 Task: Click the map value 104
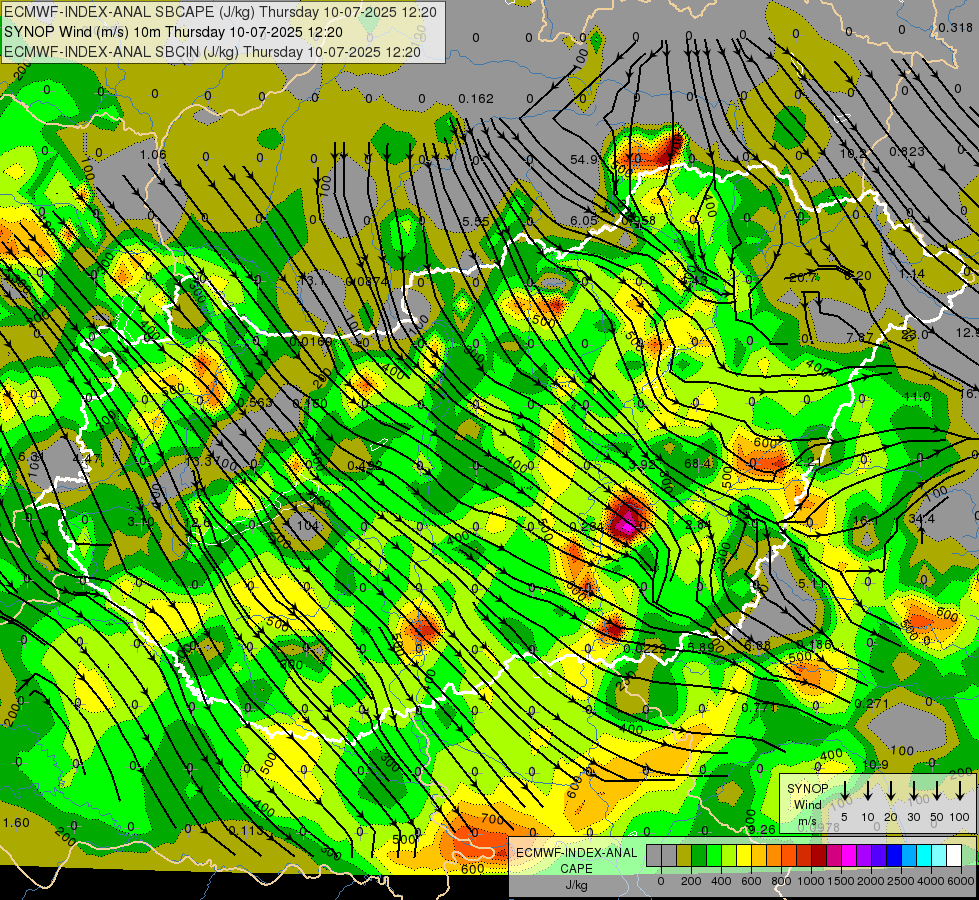[308, 526]
